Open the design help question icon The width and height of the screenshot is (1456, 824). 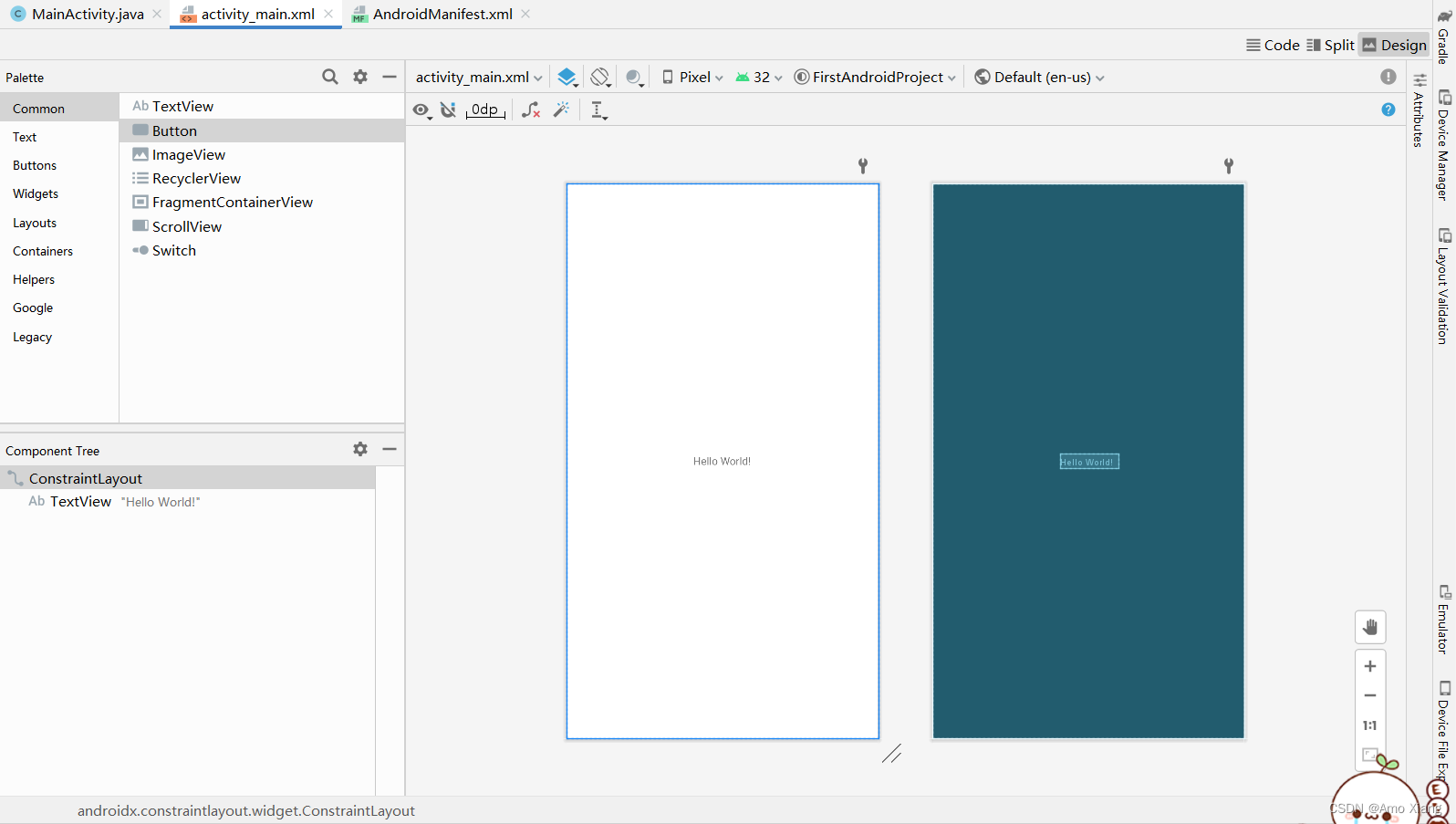pos(1388,110)
